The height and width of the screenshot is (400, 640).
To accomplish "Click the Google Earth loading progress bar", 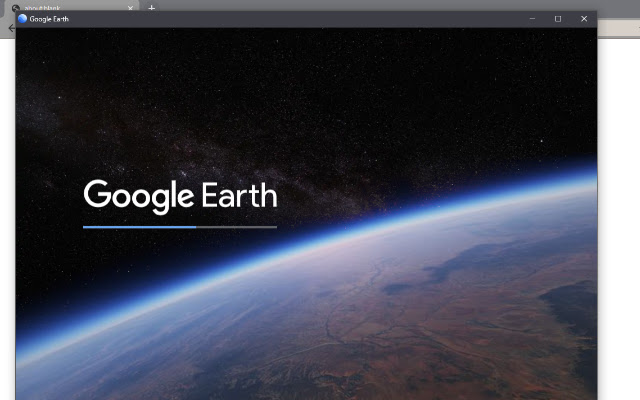I will (x=180, y=227).
